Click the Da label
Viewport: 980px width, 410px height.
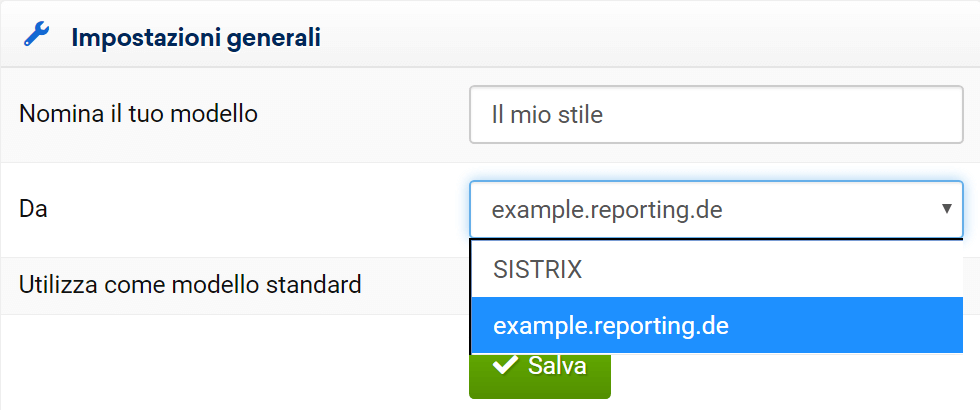pos(33,209)
